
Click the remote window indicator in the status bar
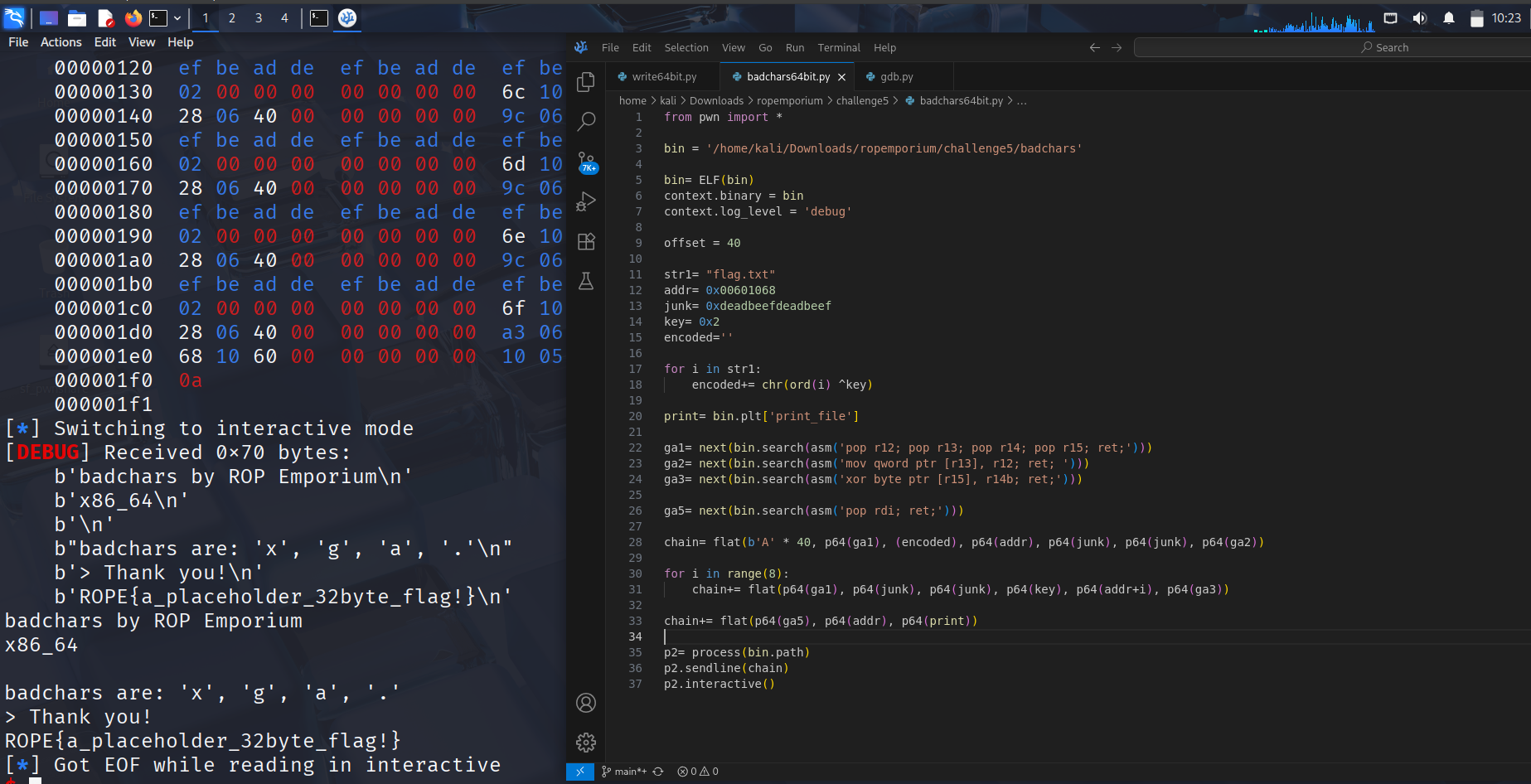click(x=580, y=772)
